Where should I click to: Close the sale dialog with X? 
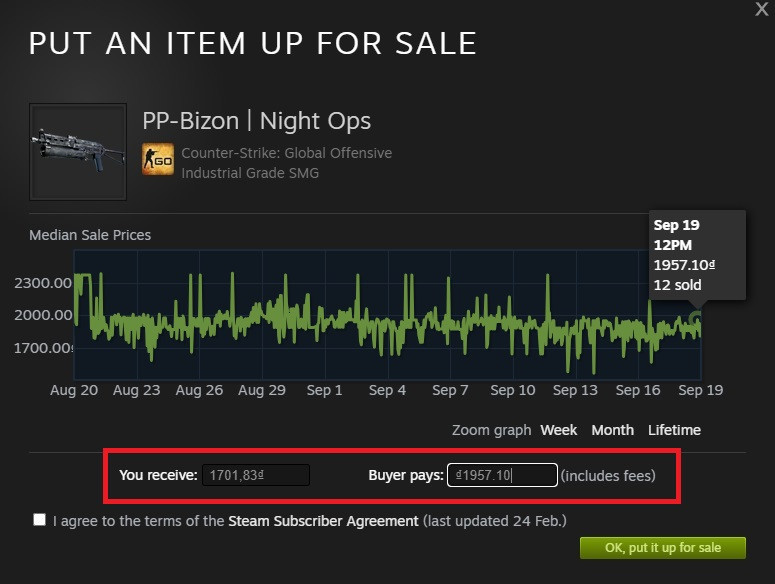click(x=762, y=9)
